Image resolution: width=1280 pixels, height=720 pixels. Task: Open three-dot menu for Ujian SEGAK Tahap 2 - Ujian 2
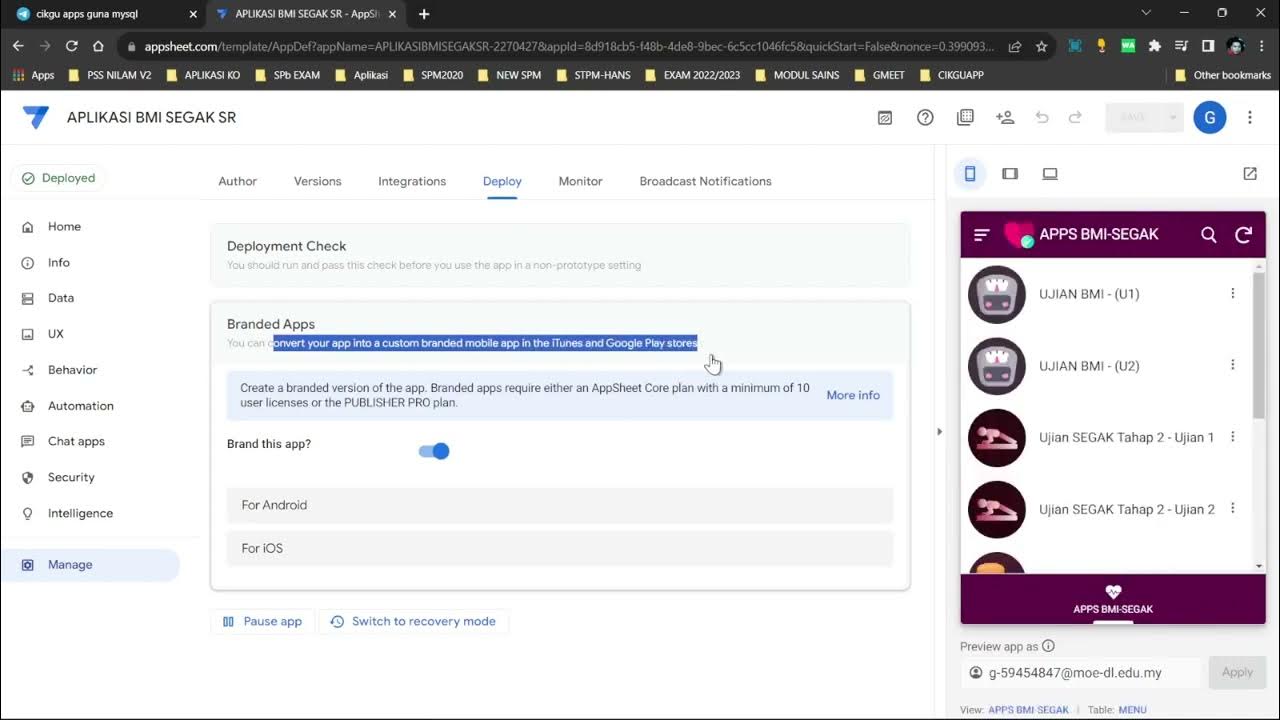(x=1232, y=509)
